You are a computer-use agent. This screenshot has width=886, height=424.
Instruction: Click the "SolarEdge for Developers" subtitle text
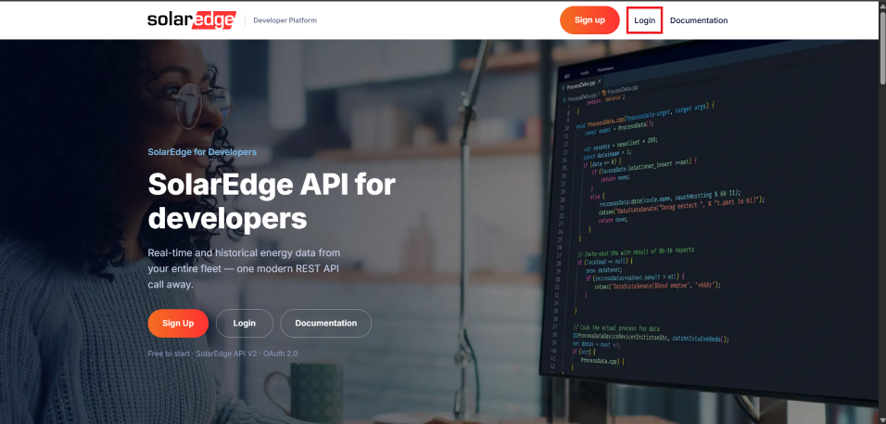[202, 152]
